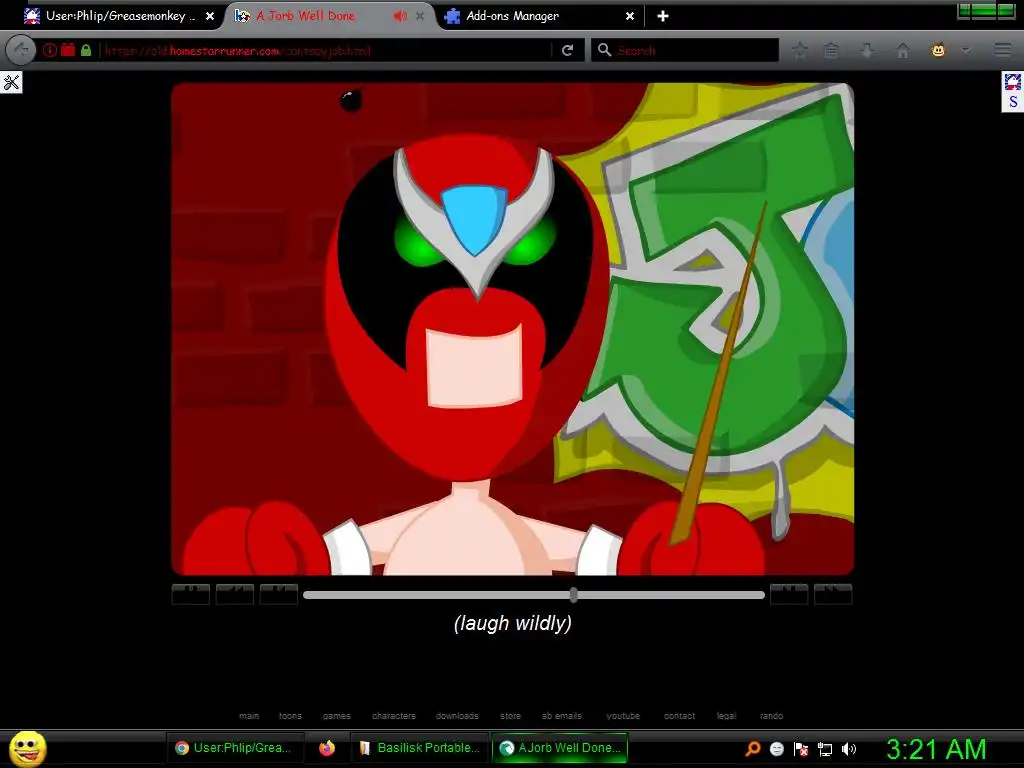The width and height of the screenshot is (1024, 768).
Task: Click the red block icon in address bar
Action: pyautogui.click(x=68, y=50)
